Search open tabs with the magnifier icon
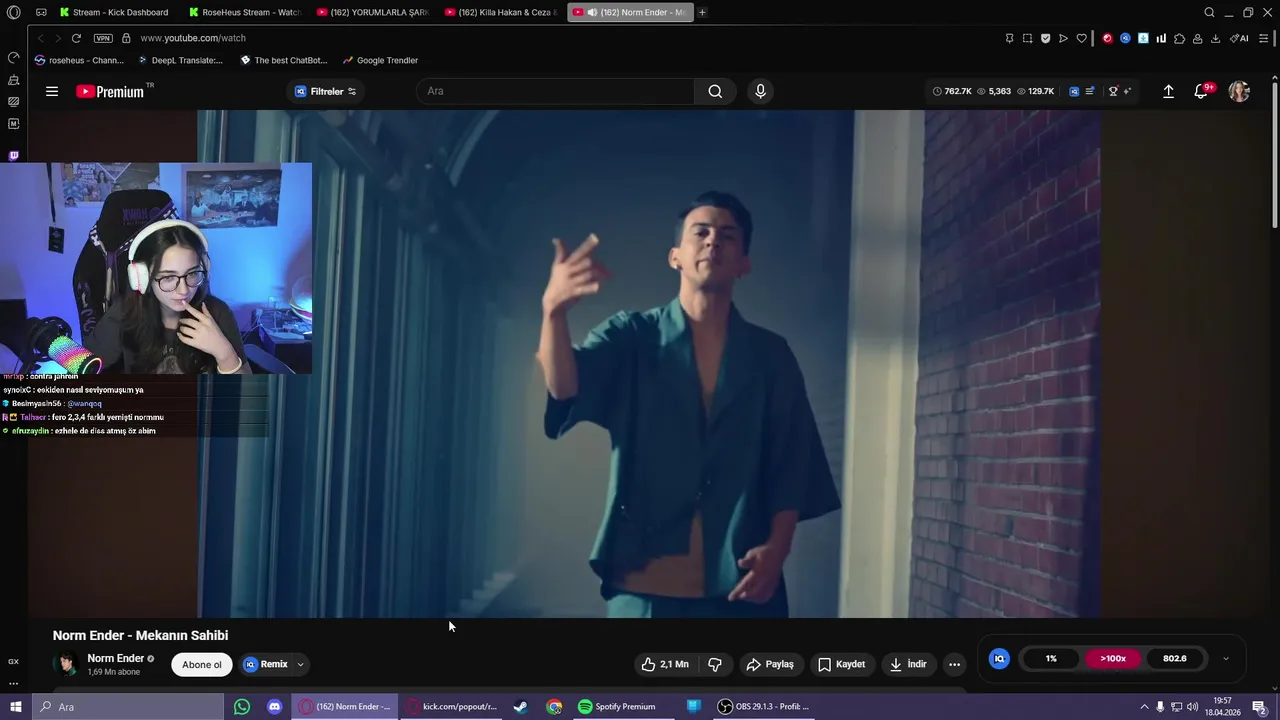The width and height of the screenshot is (1280, 720). 1209,12
